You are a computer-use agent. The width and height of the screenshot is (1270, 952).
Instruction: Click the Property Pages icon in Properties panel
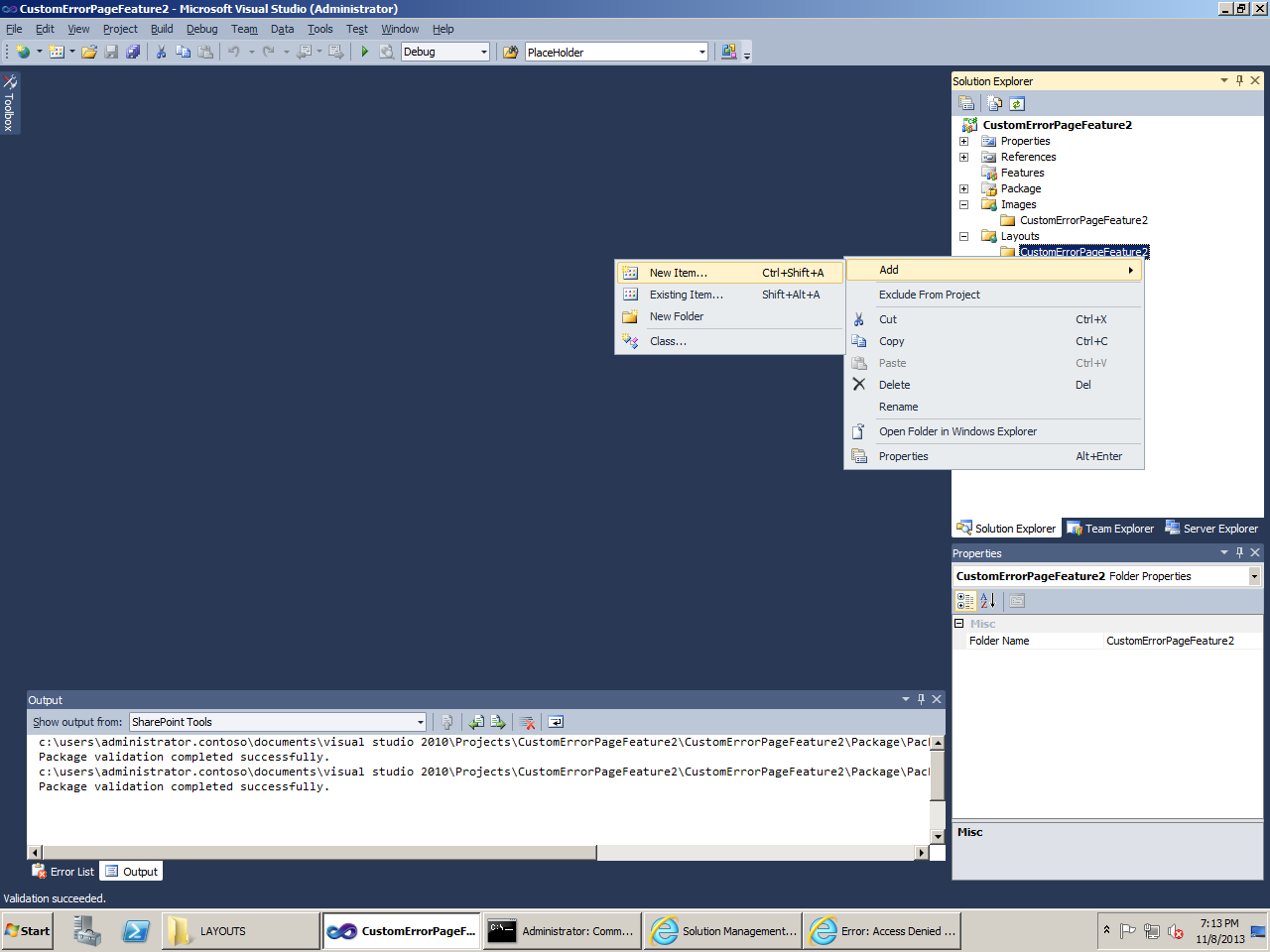tap(1017, 600)
